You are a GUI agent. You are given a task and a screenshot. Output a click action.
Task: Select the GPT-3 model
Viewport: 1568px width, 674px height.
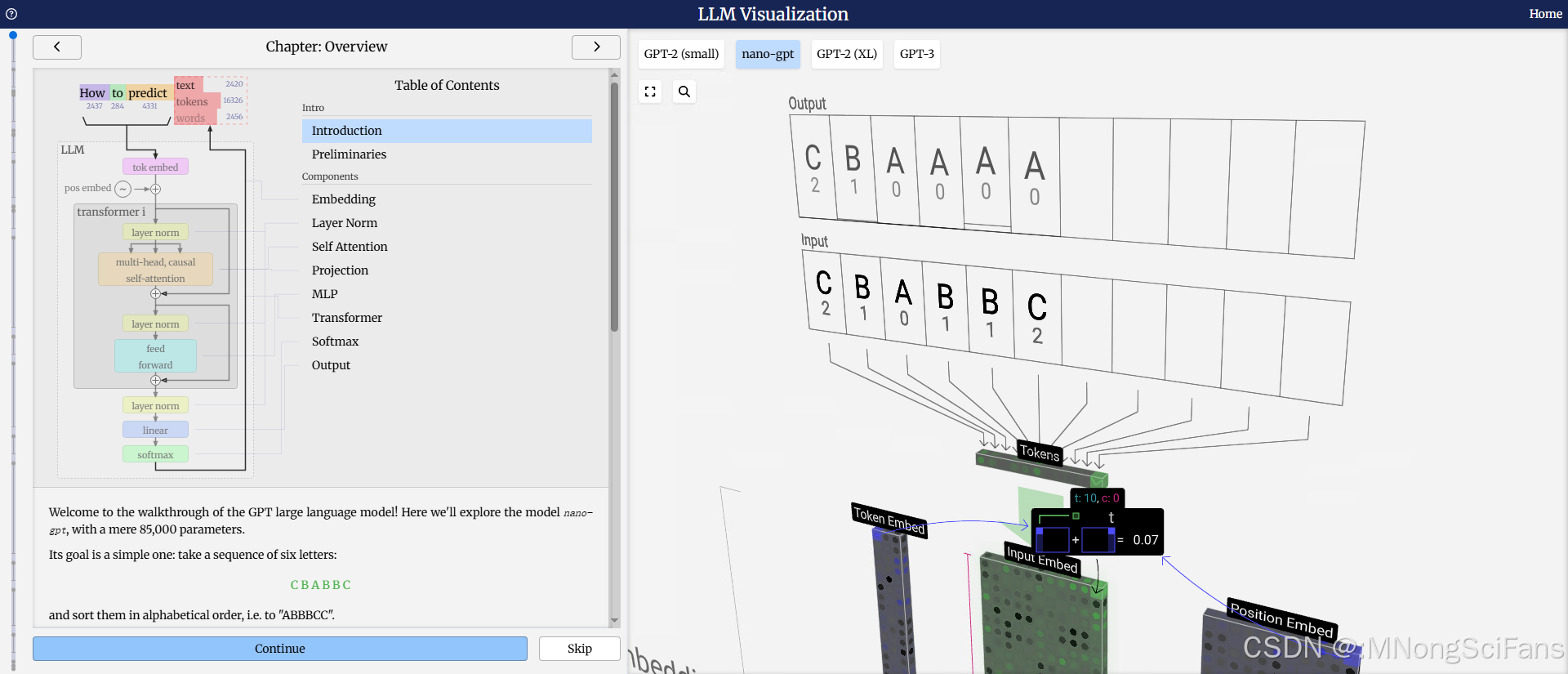coord(916,54)
